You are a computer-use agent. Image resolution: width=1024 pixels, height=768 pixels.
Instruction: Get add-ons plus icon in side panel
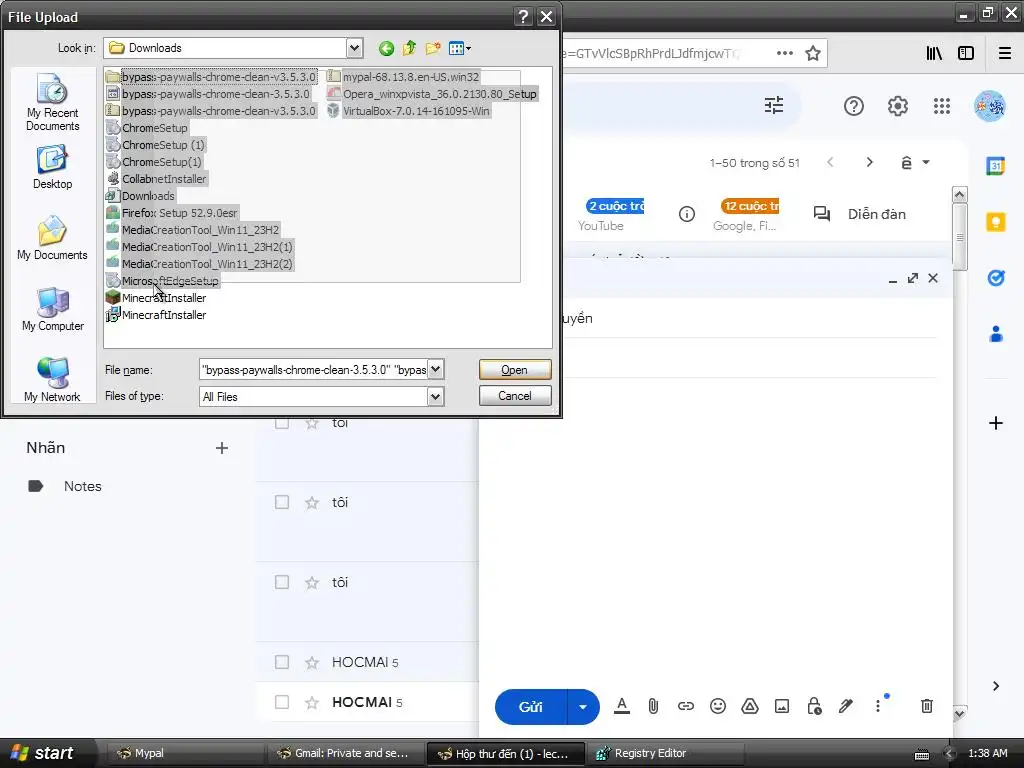pyautogui.click(x=995, y=423)
